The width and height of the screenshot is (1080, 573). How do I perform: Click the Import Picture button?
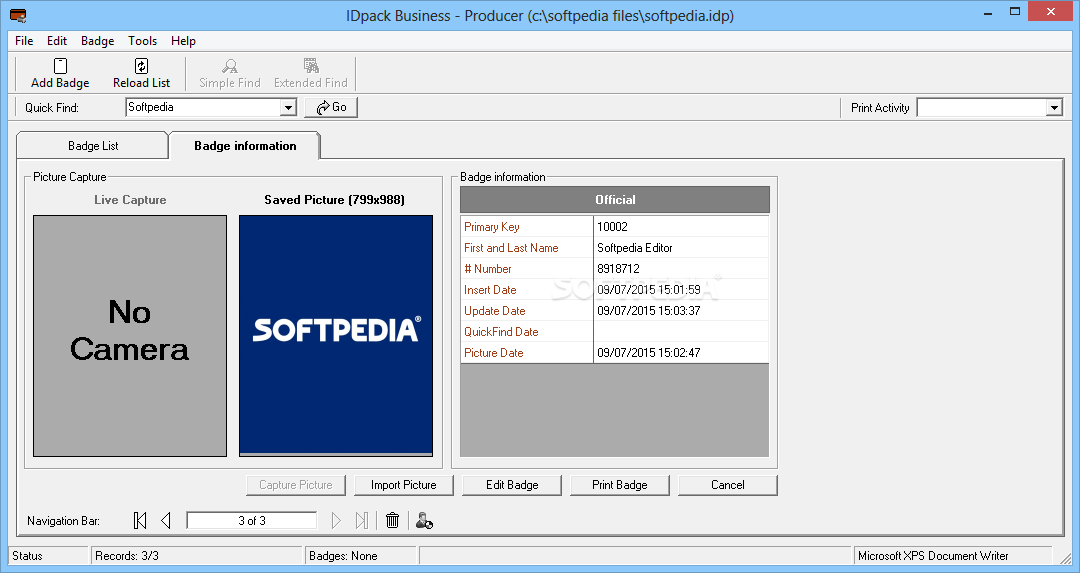pos(404,485)
